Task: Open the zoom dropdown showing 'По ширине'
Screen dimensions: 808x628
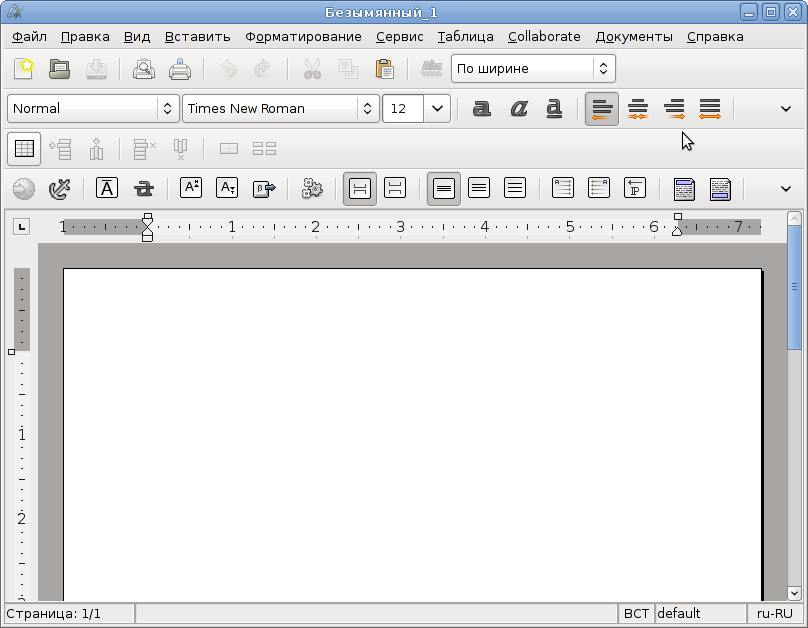Action: pyautogui.click(x=602, y=69)
